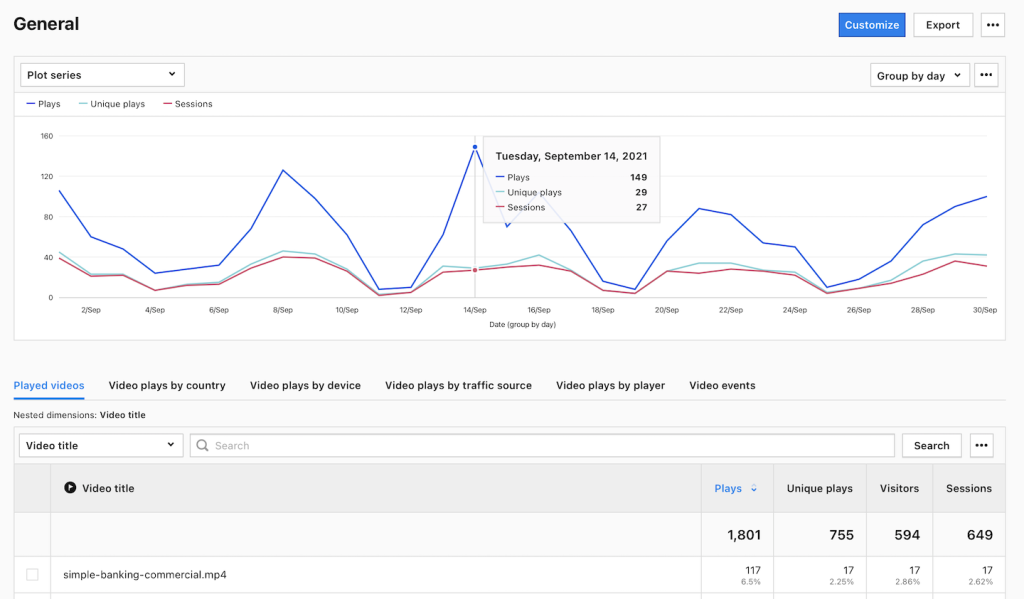This screenshot has height=599, width=1024.
Task: Open the chart panel ellipsis menu
Action: click(x=986, y=75)
